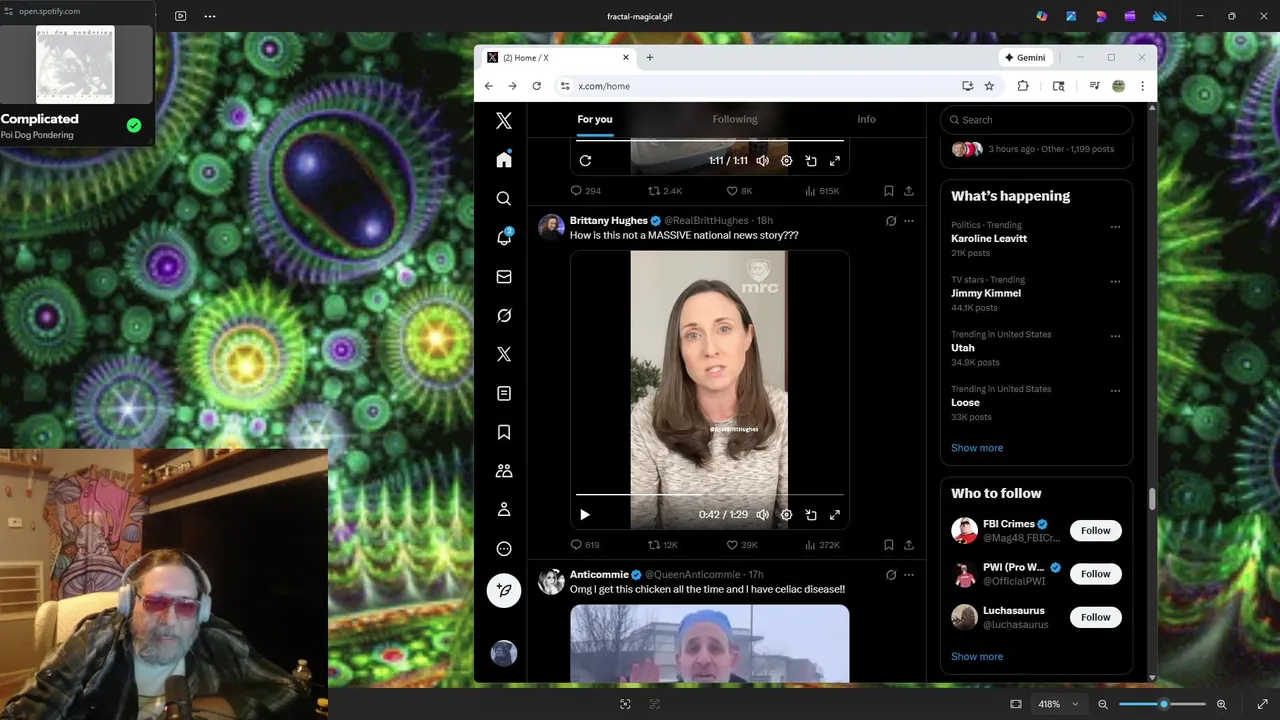Bookmark page with Chrome star icon
The width and height of the screenshot is (1280, 720).
[x=989, y=86]
